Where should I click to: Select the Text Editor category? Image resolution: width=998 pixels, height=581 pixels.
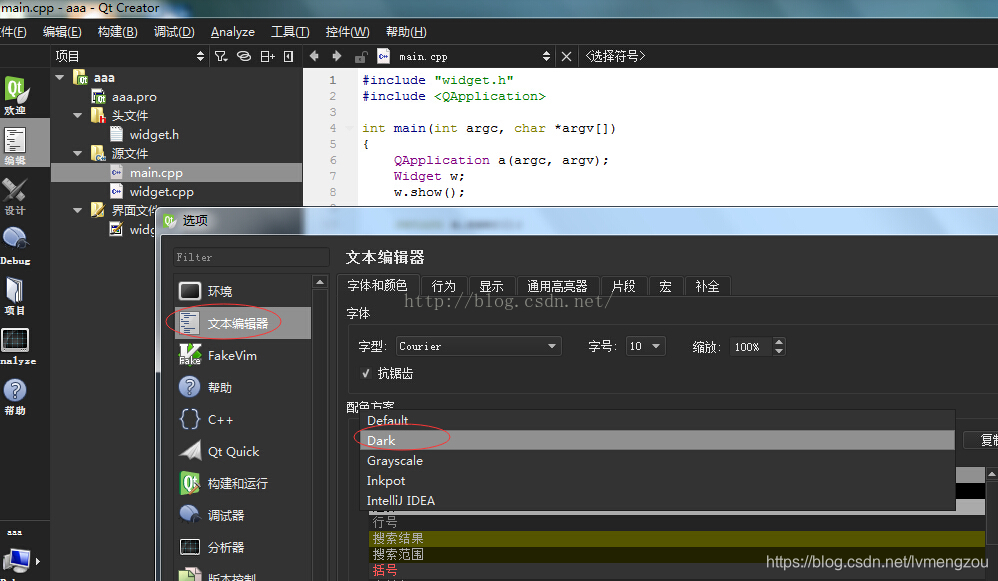(x=243, y=323)
